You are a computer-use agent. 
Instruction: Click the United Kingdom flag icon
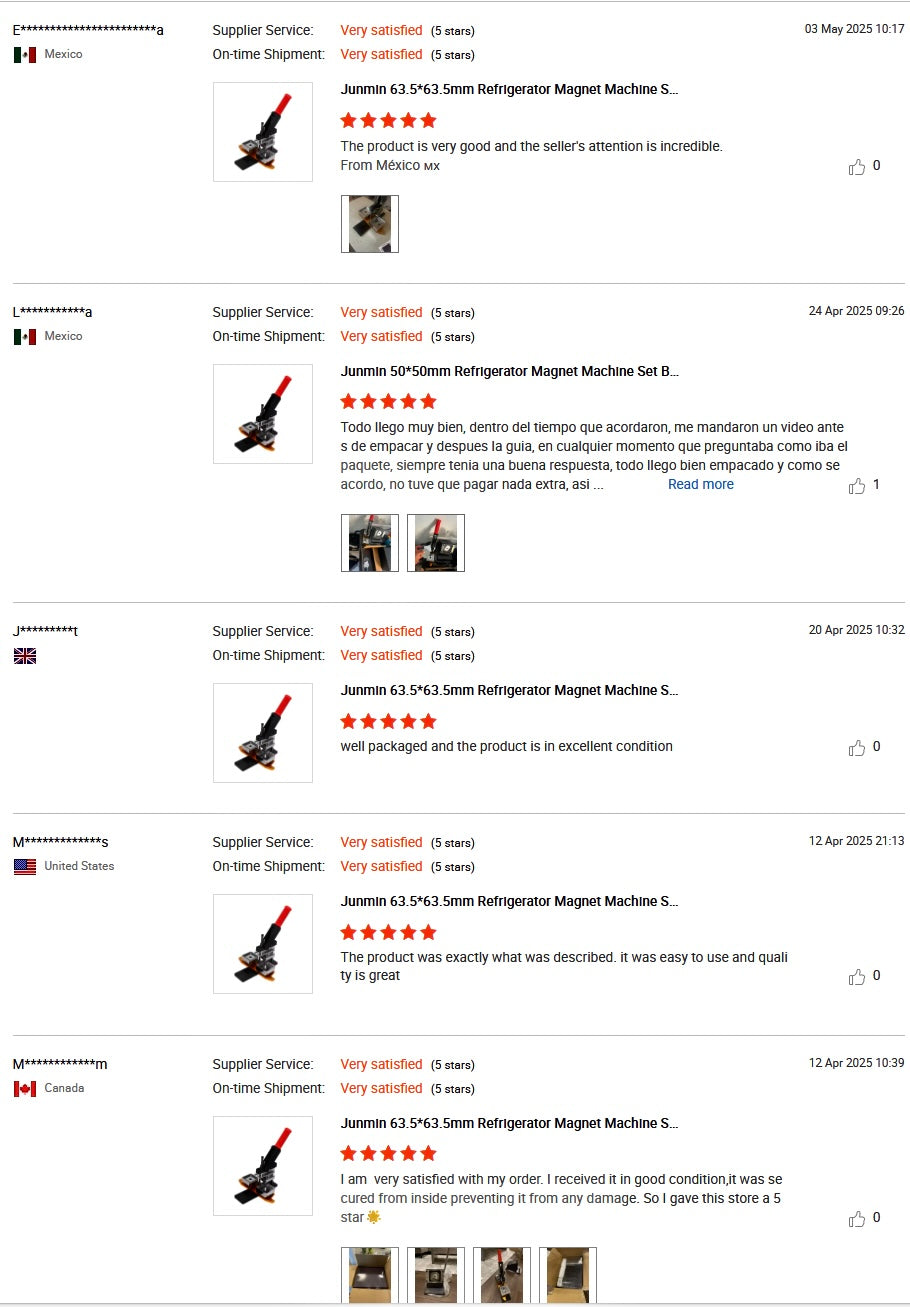pos(25,656)
